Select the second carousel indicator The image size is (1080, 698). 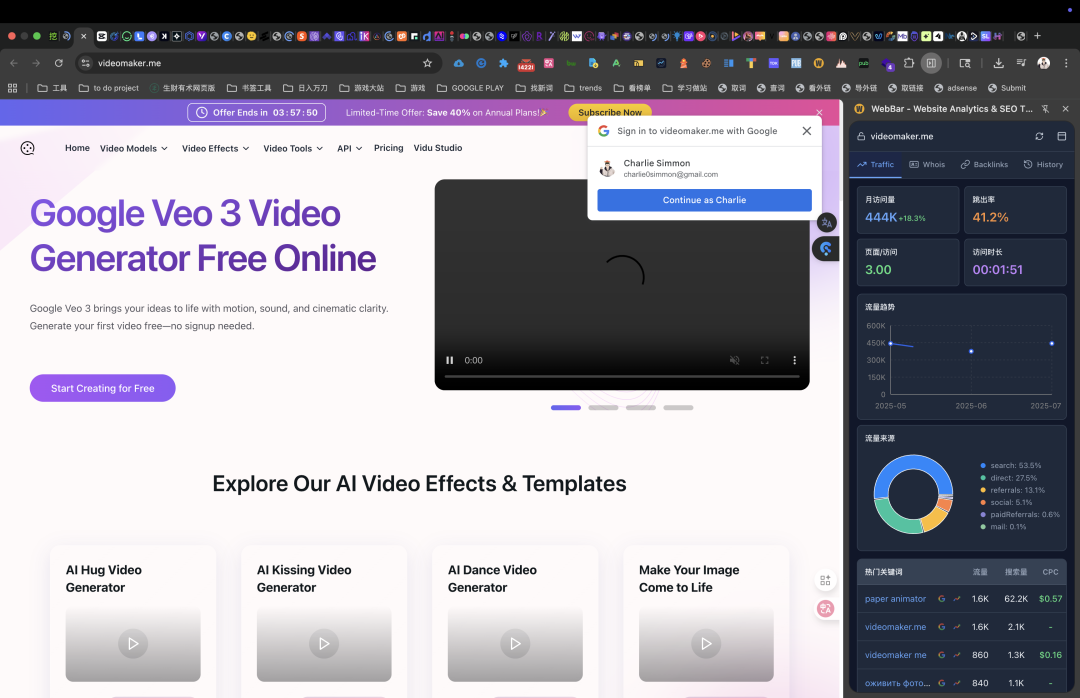pyautogui.click(x=603, y=408)
